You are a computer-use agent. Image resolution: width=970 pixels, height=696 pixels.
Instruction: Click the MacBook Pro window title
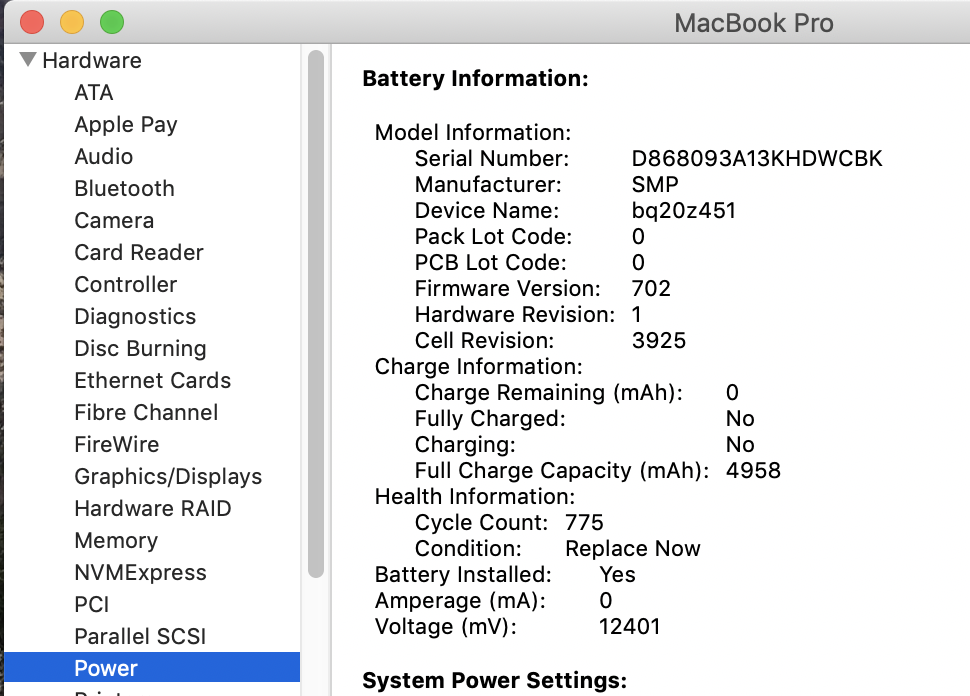pos(753,24)
